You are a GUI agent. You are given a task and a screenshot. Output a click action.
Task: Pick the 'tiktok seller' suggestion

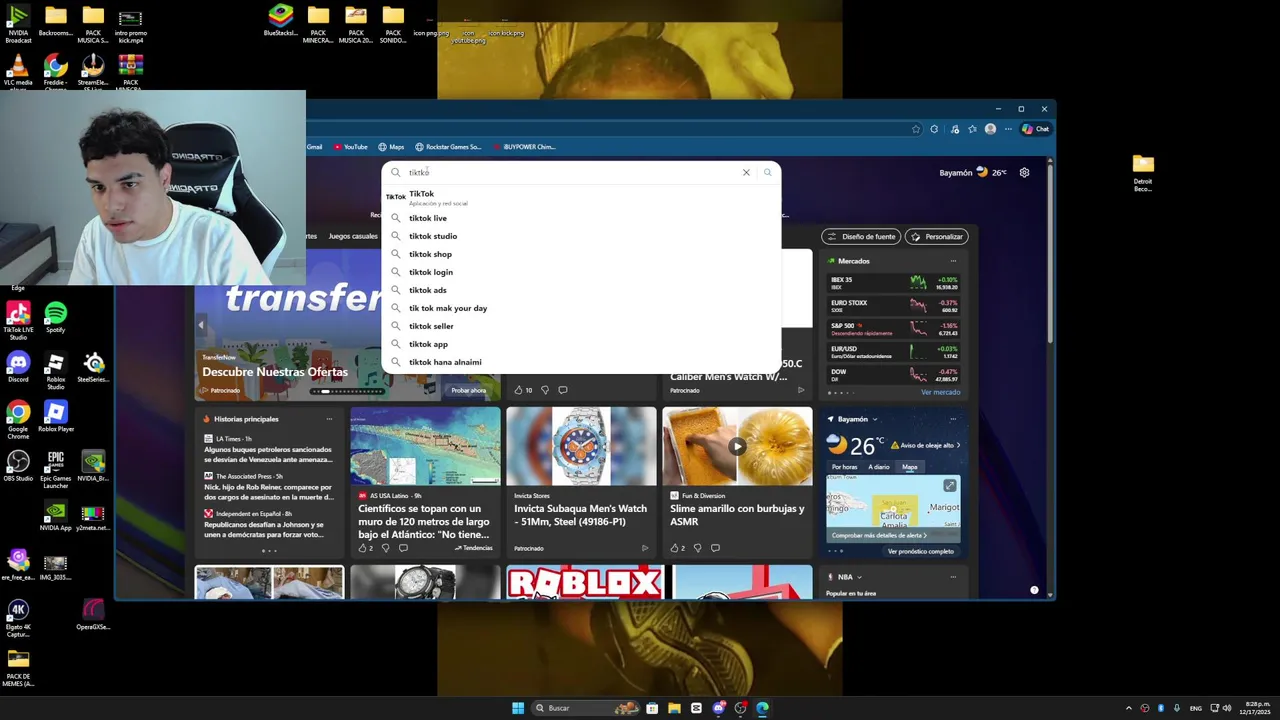pyautogui.click(x=581, y=326)
